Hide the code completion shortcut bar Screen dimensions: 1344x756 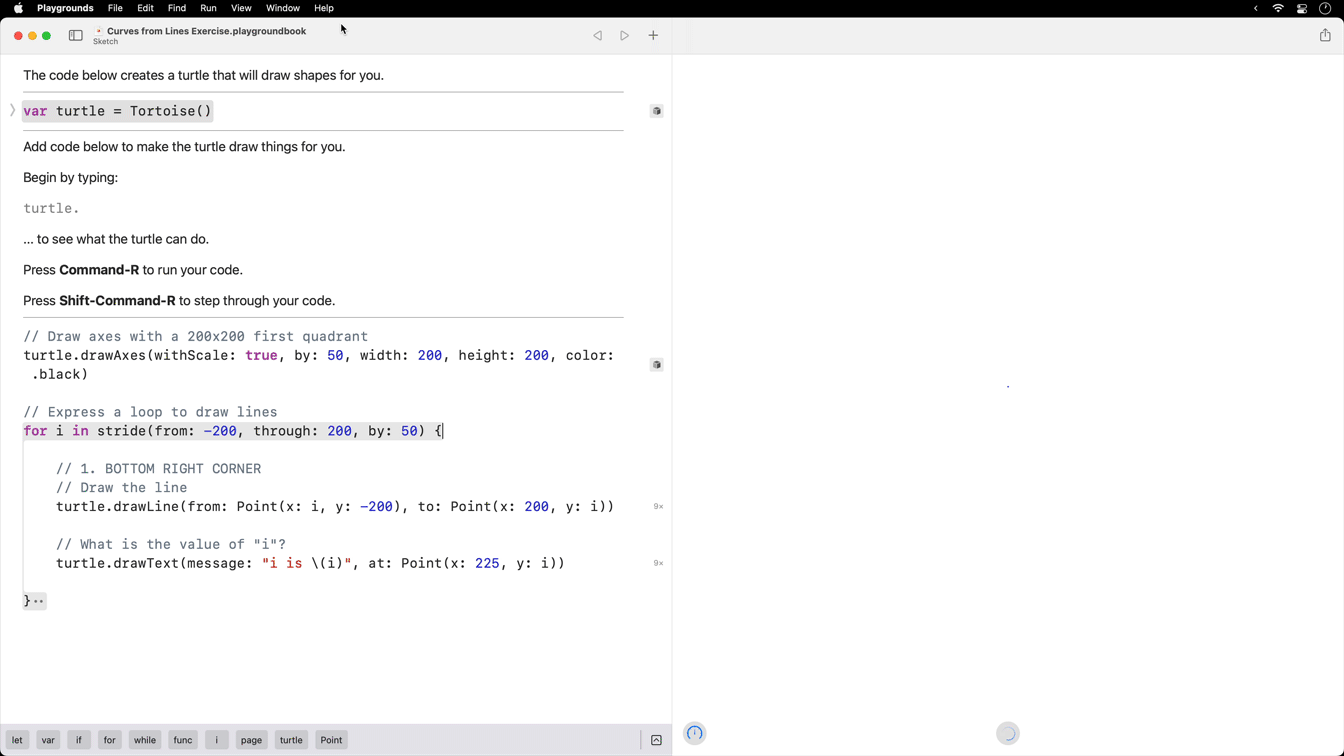coord(656,739)
